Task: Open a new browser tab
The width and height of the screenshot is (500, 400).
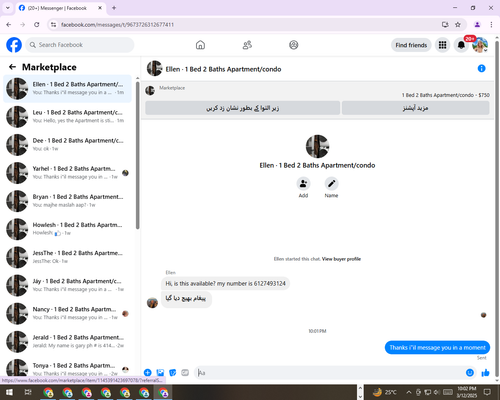Action: click(x=114, y=8)
